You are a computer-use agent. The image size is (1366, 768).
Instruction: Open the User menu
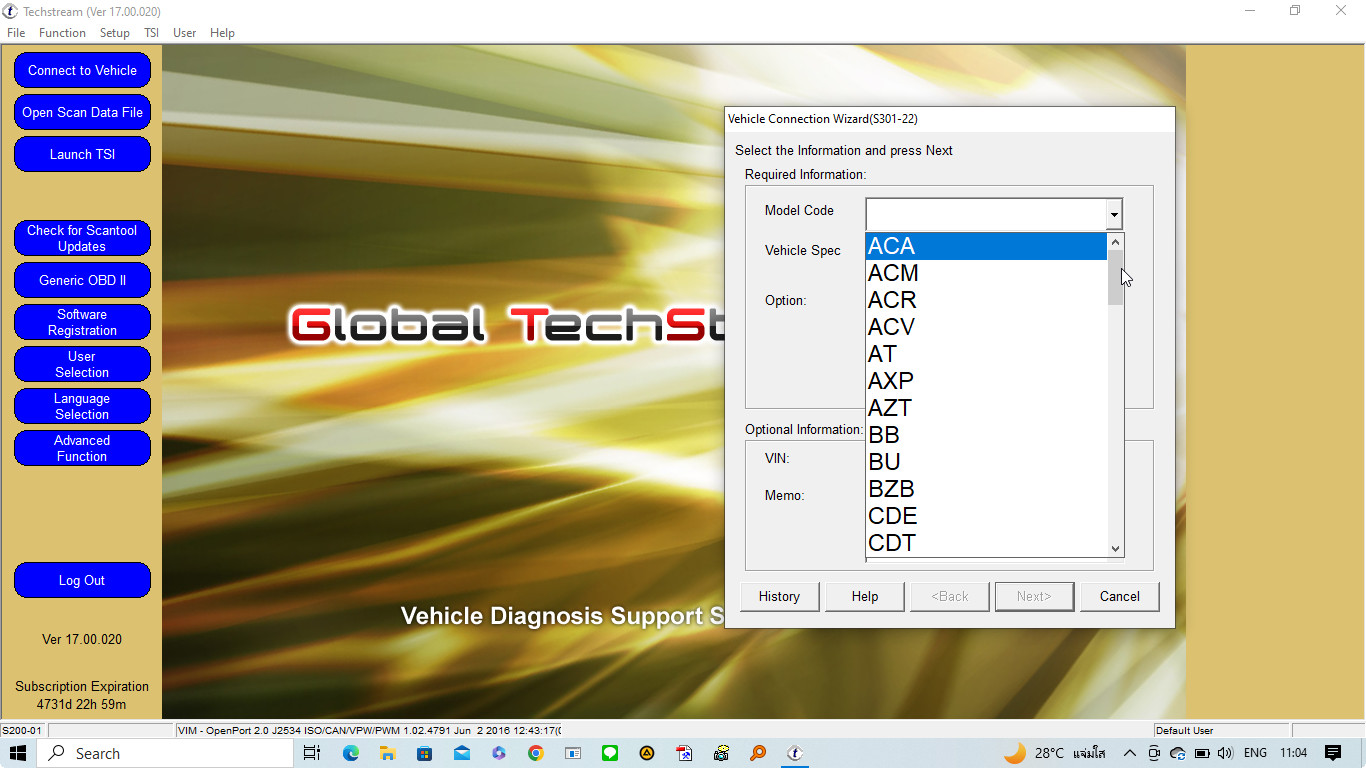pos(184,33)
